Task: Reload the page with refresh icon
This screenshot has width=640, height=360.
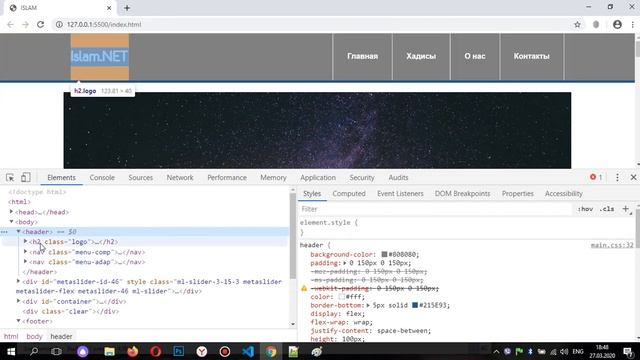Action: pyautogui.click(x=40, y=24)
